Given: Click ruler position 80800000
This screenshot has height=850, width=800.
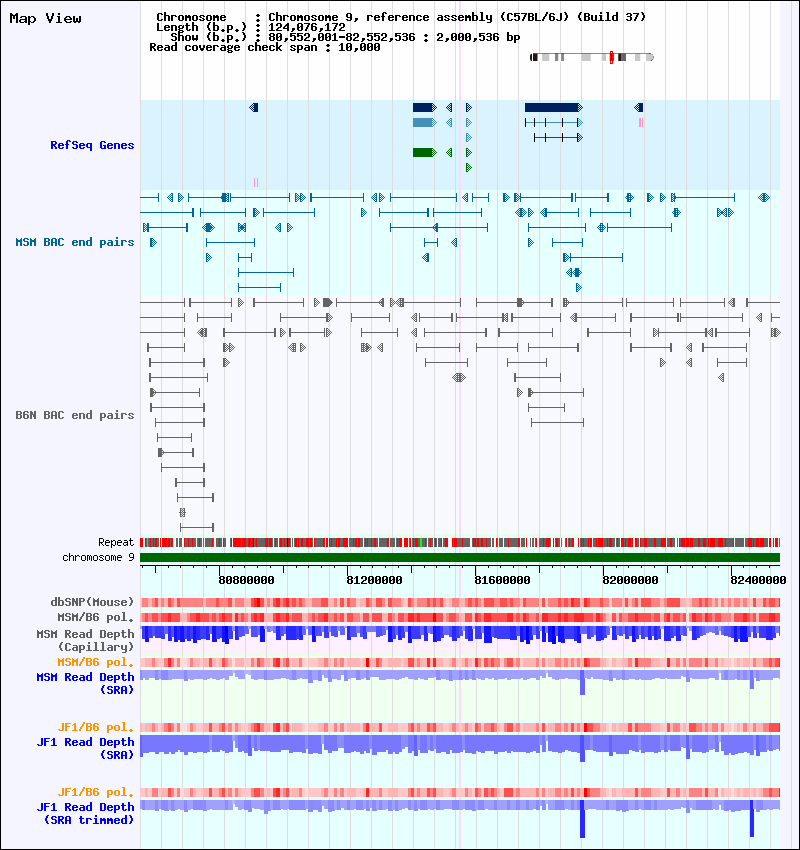Looking at the screenshot, I should (246, 580).
